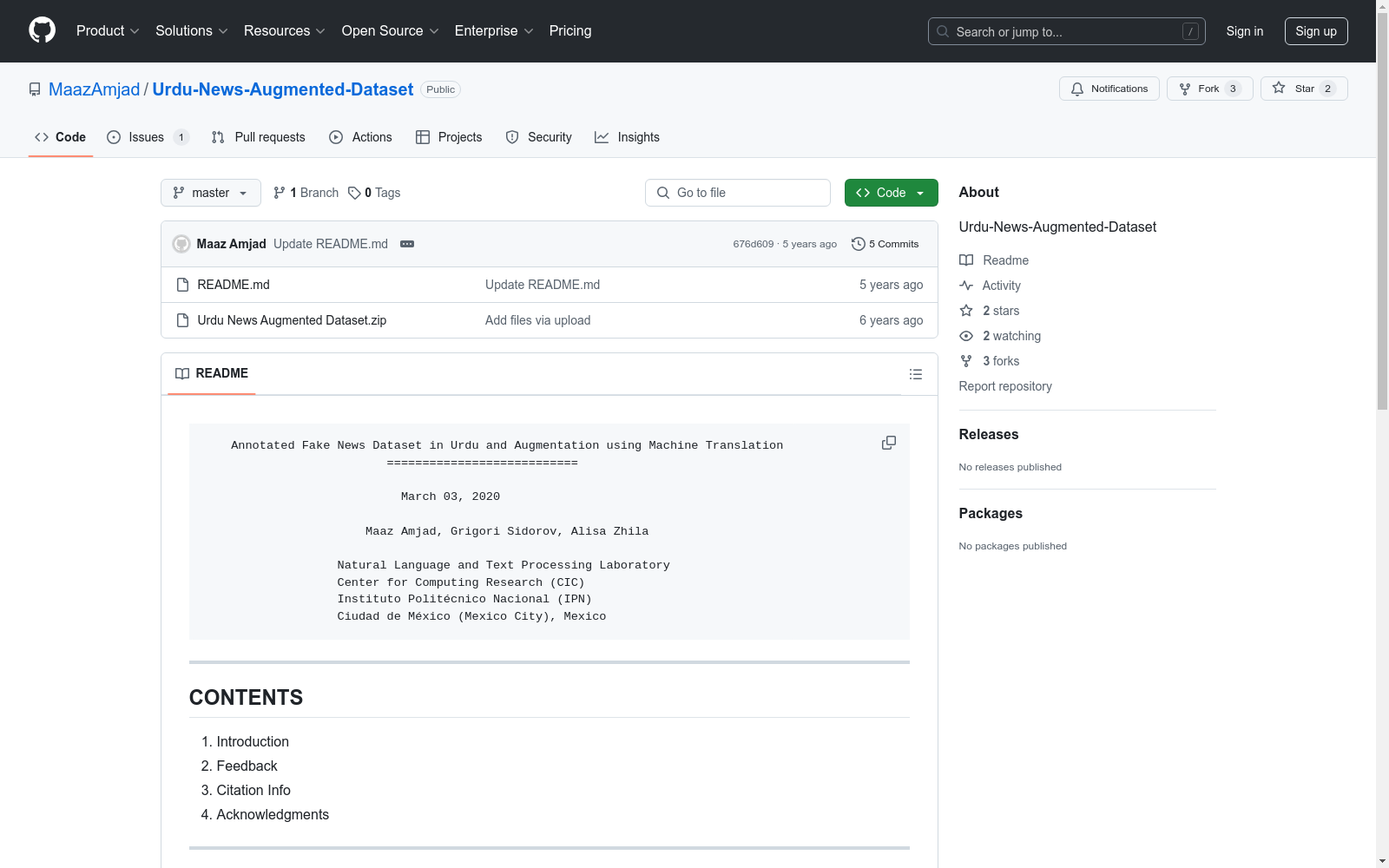Click the Go to file input
The image size is (1389, 868).
738,193
